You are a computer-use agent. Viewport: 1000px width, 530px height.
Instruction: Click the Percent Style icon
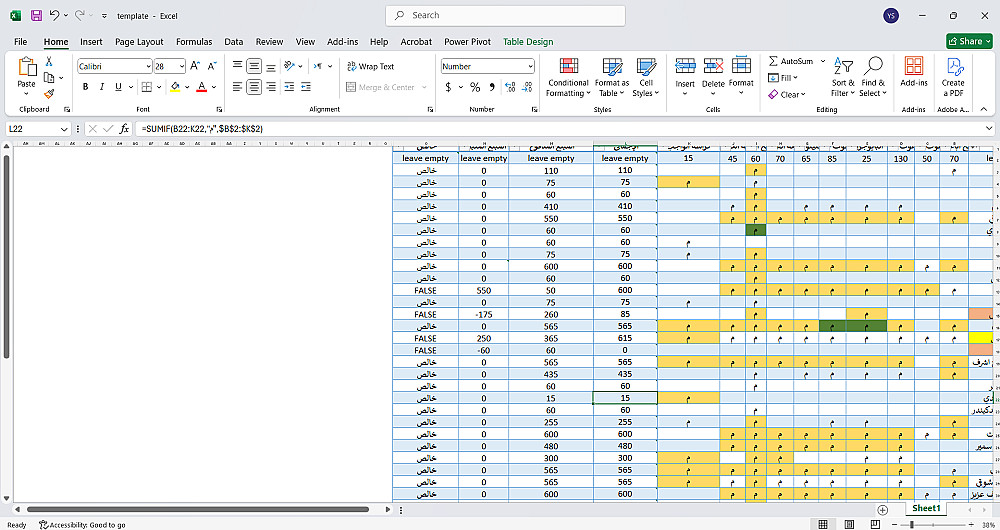[476, 87]
